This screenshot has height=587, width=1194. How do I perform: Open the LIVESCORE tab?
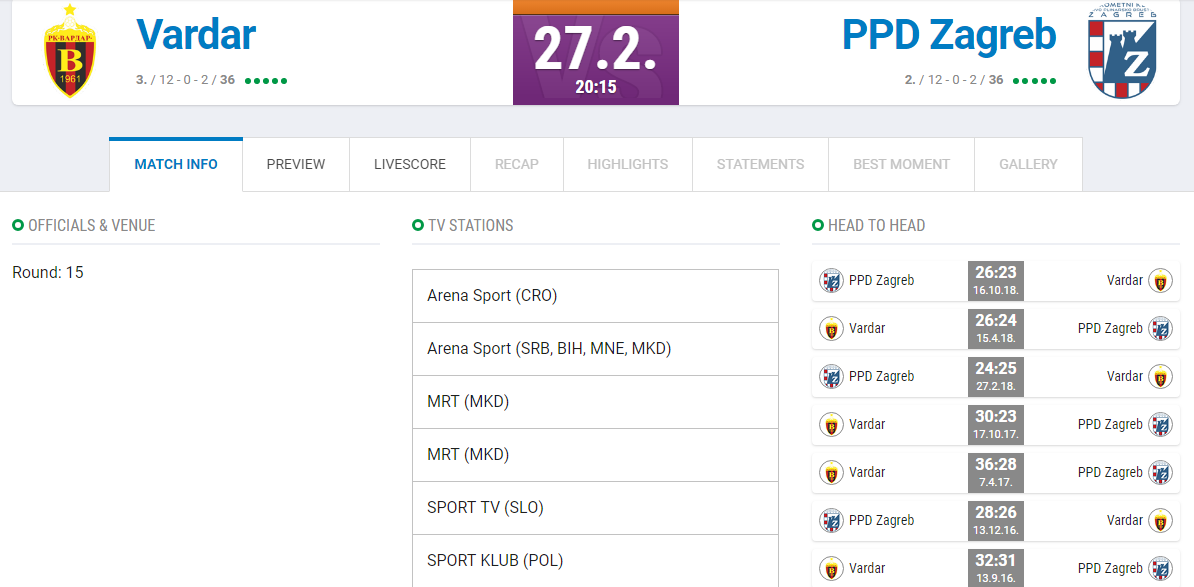click(x=410, y=164)
